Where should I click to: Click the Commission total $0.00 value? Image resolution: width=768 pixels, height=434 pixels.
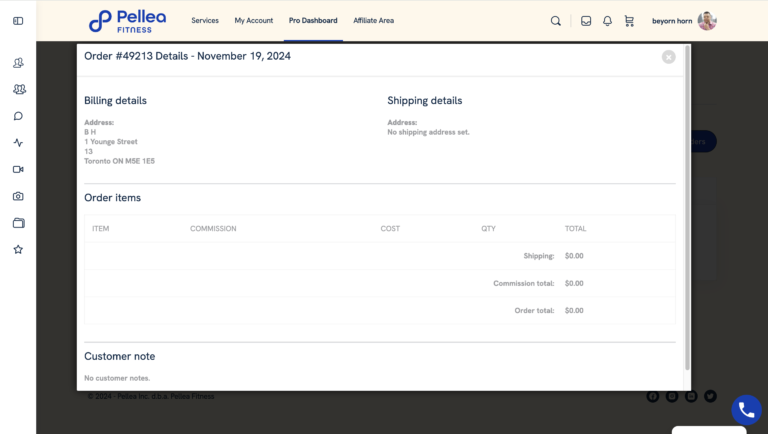574,284
